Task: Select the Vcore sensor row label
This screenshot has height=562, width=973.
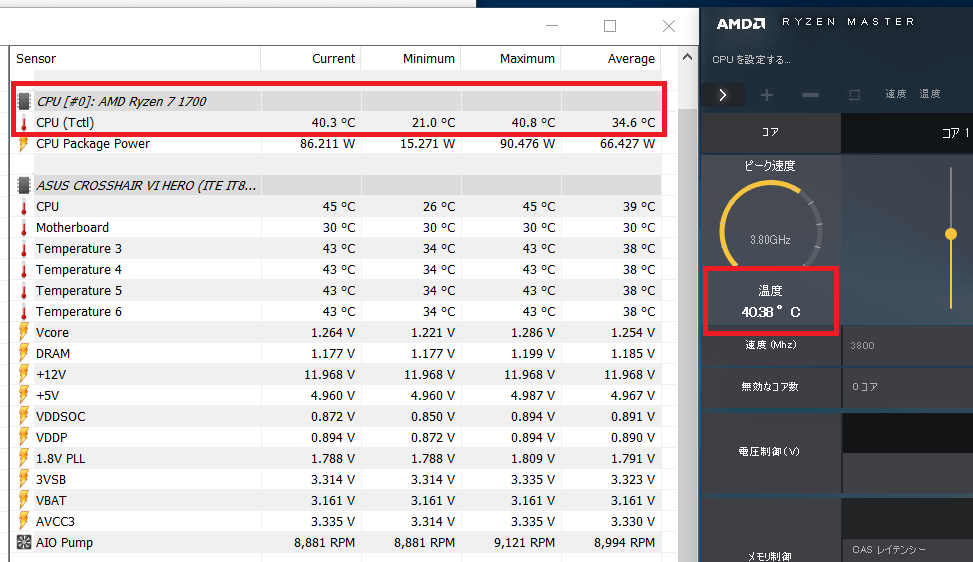Action: 52,333
